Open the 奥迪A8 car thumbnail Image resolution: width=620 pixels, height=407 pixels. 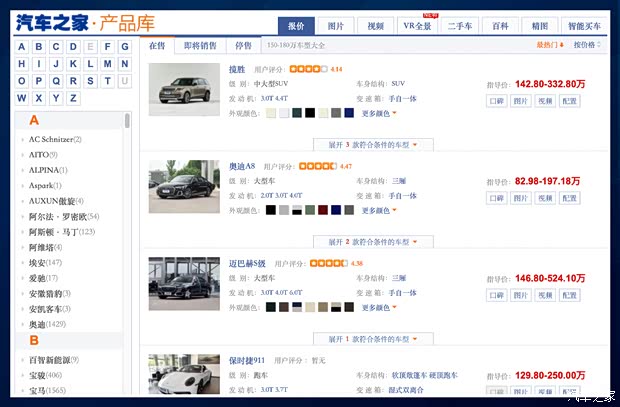(x=184, y=187)
